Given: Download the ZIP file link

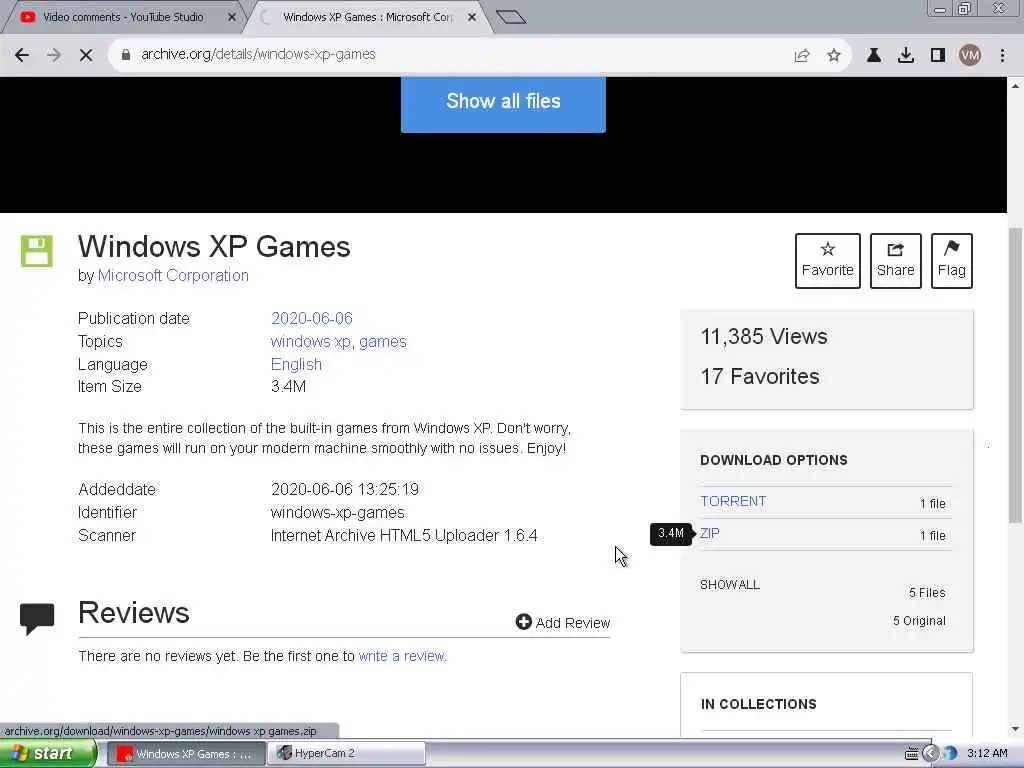Looking at the screenshot, I should pyautogui.click(x=709, y=534).
